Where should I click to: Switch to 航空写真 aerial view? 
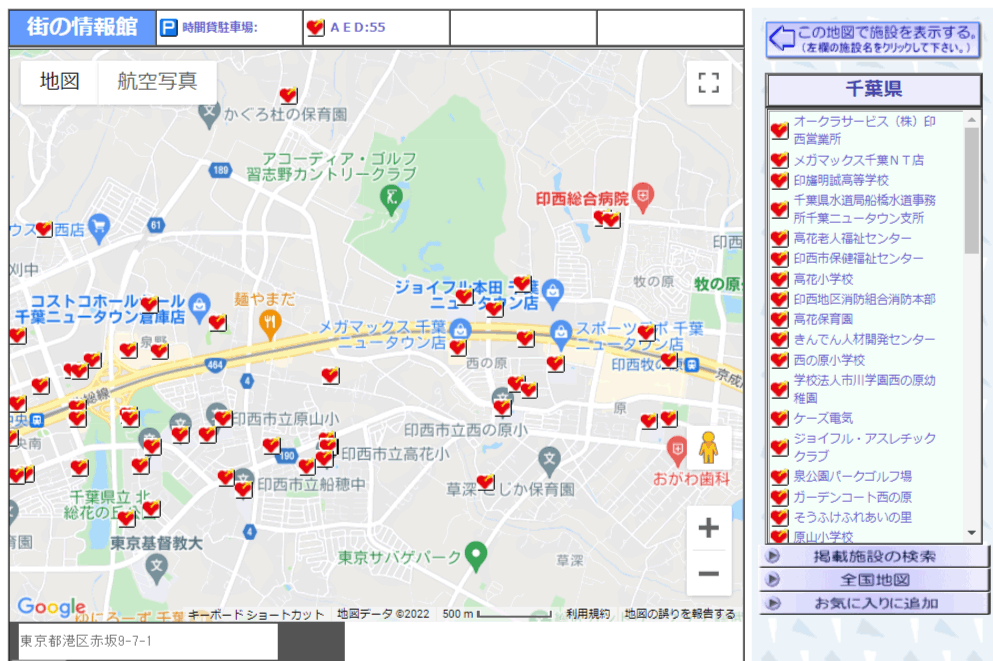[x=157, y=82]
